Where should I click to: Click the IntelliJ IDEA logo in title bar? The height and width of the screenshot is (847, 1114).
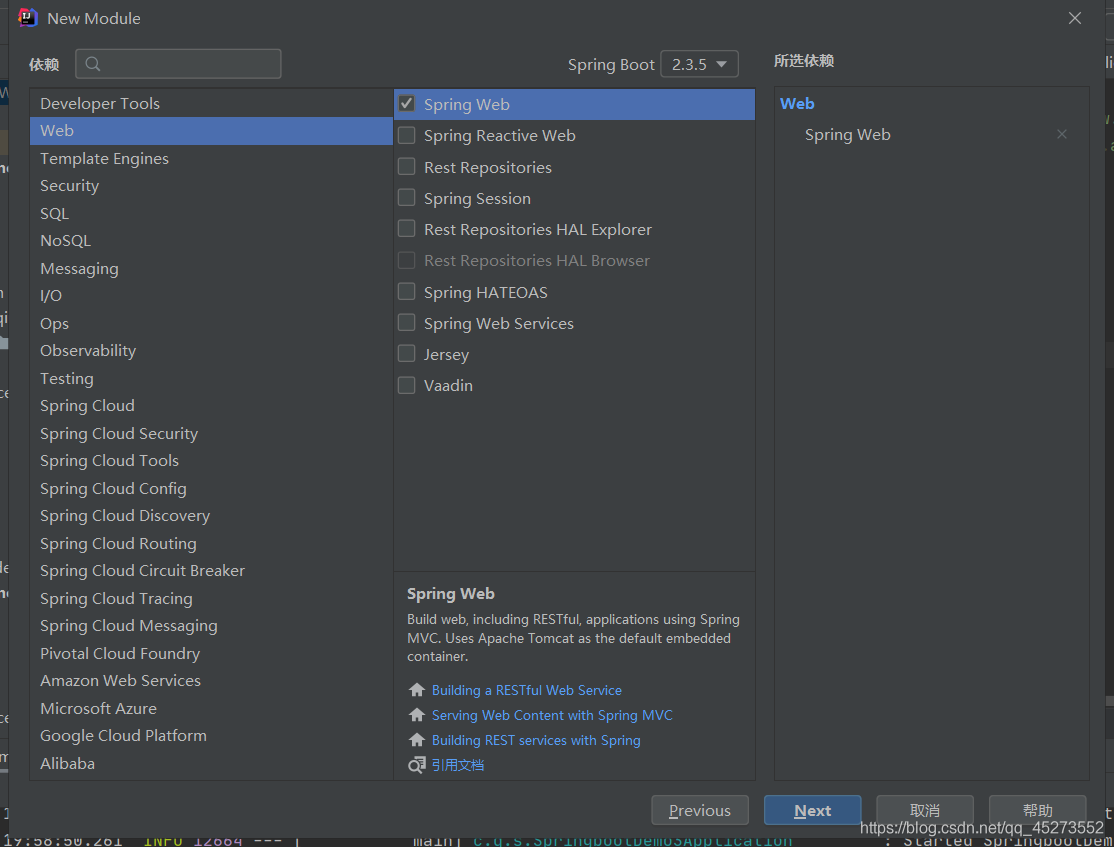(27, 18)
